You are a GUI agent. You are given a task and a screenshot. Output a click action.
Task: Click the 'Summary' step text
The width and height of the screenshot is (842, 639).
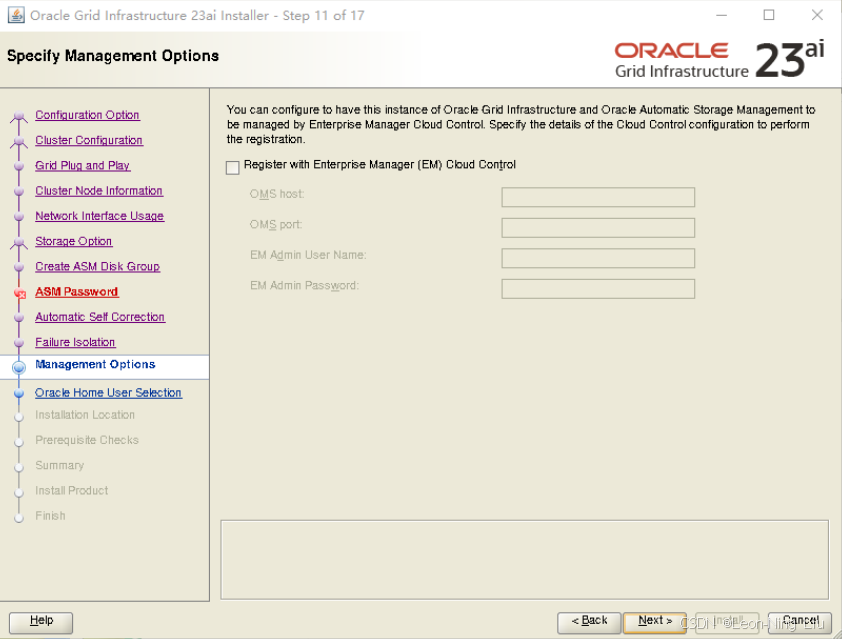click(60, 466)
